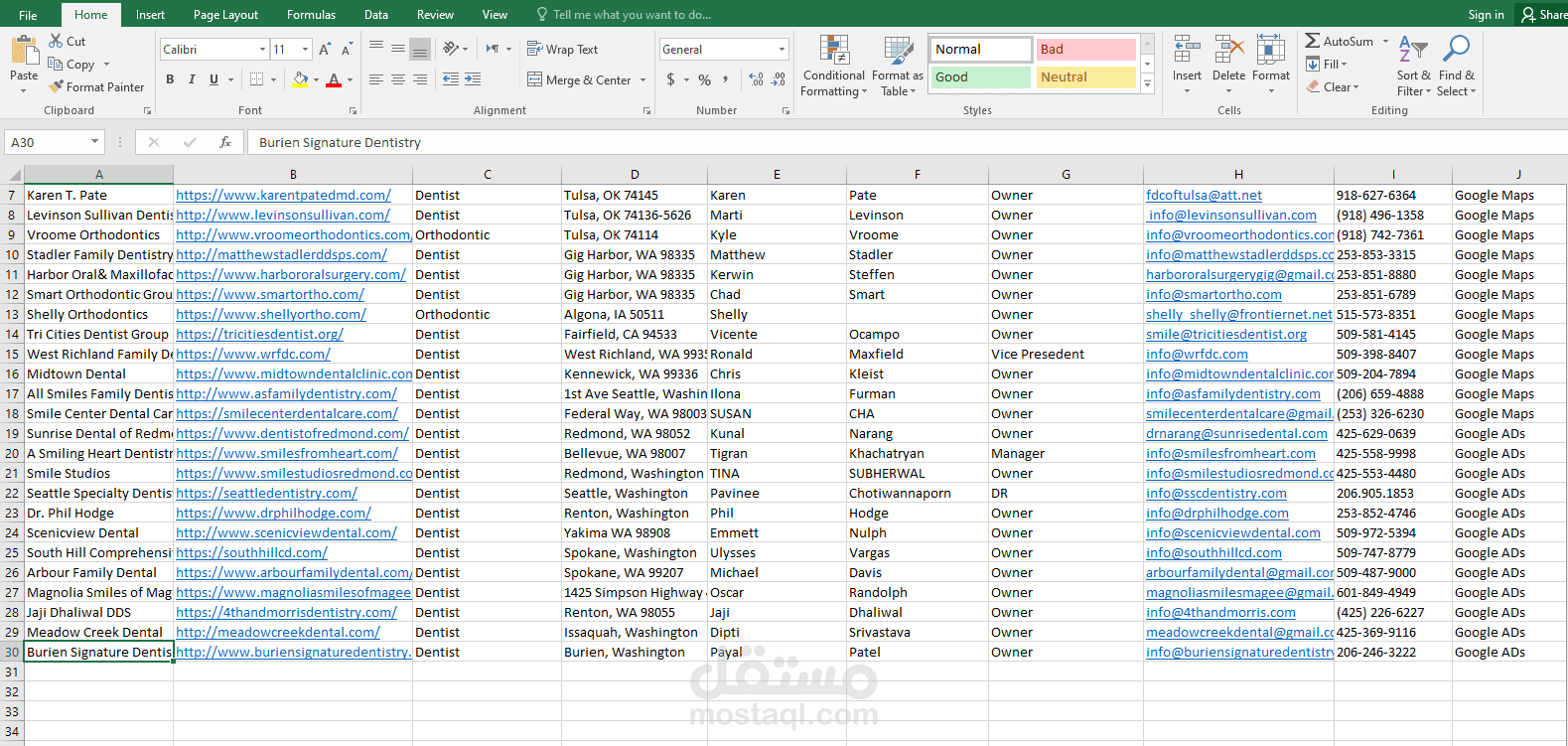Switch to the Page Layout tab

(225, 14)
